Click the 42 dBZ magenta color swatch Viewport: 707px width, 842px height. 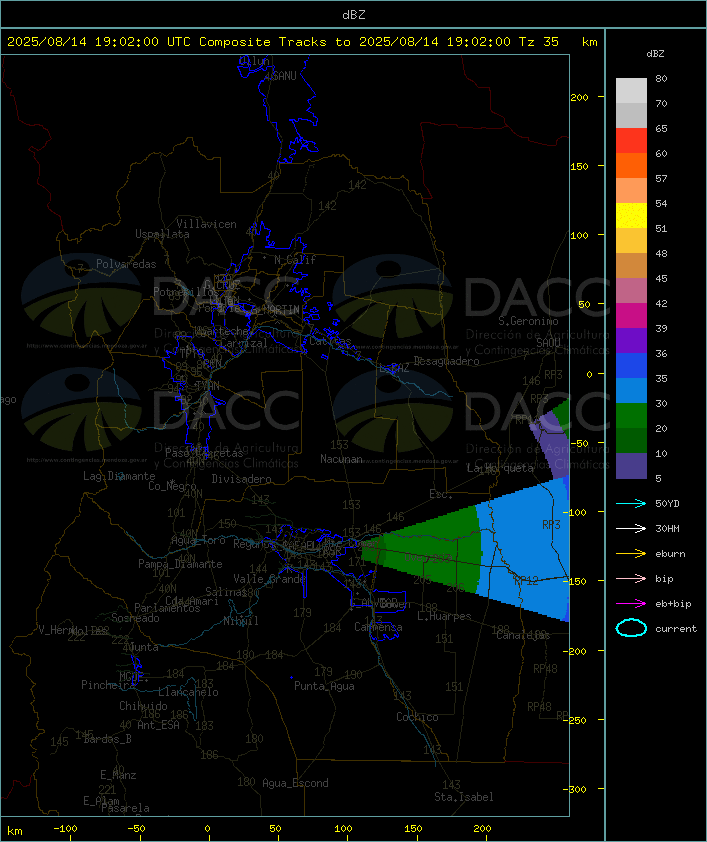(631, 316)
